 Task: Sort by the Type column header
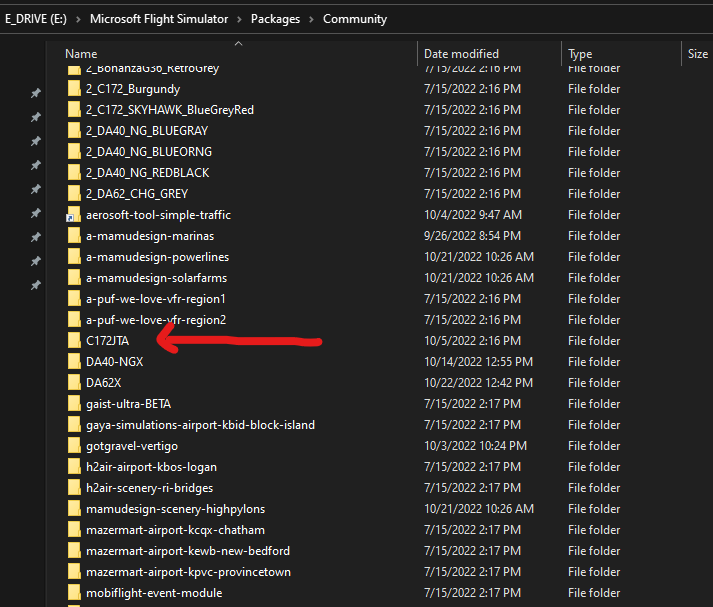(580, 54)
